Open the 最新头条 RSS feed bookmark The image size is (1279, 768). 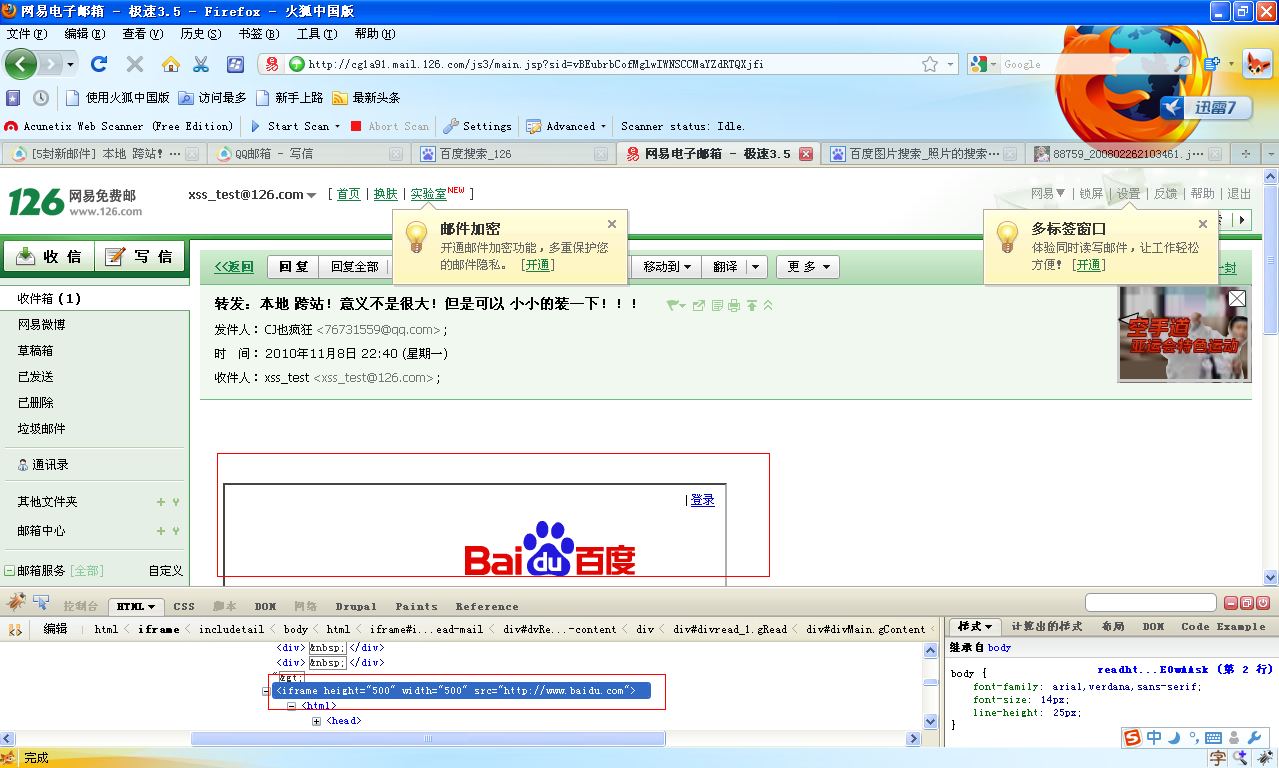366,98
